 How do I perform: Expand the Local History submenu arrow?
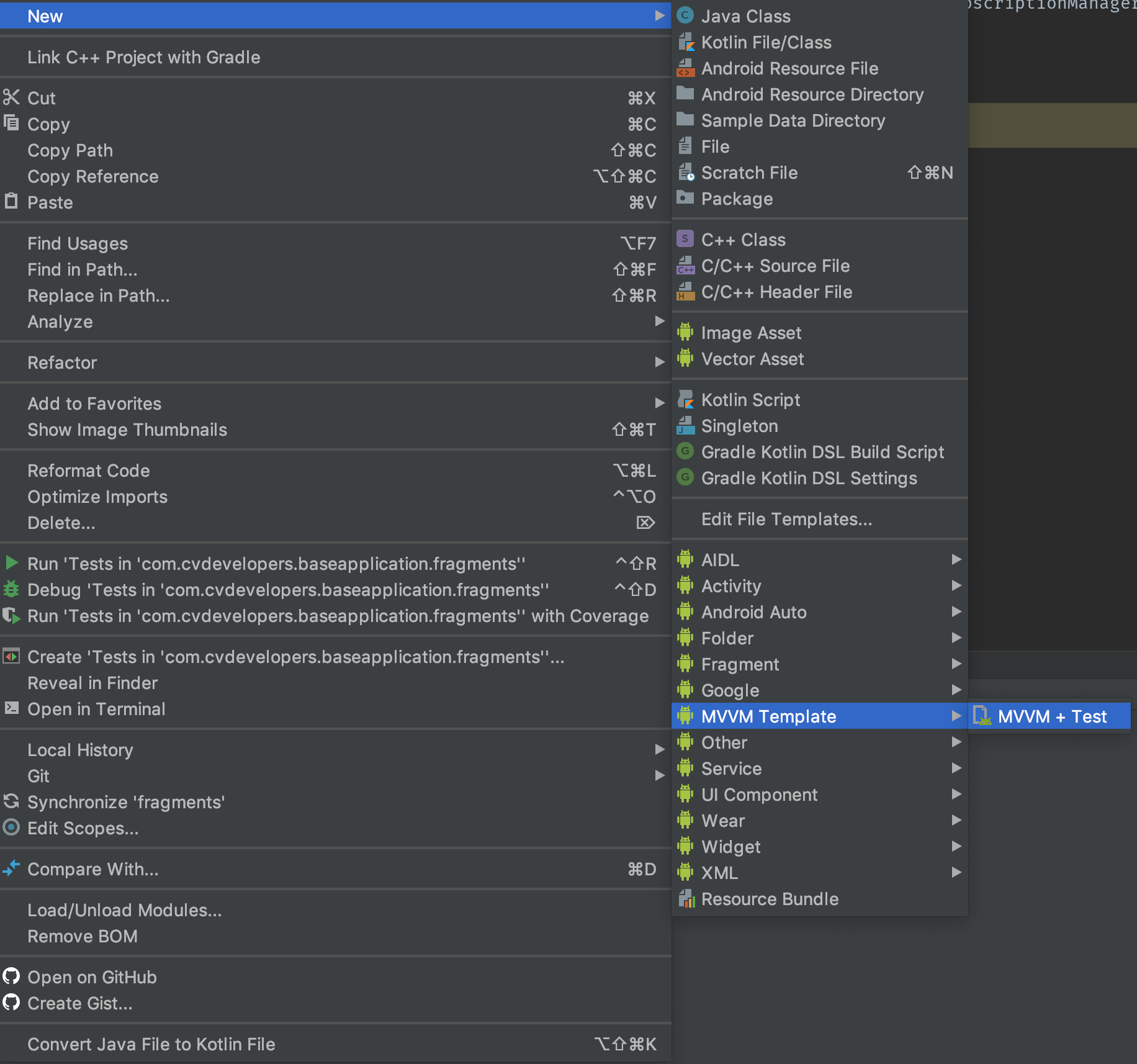(x=660, y=749)
